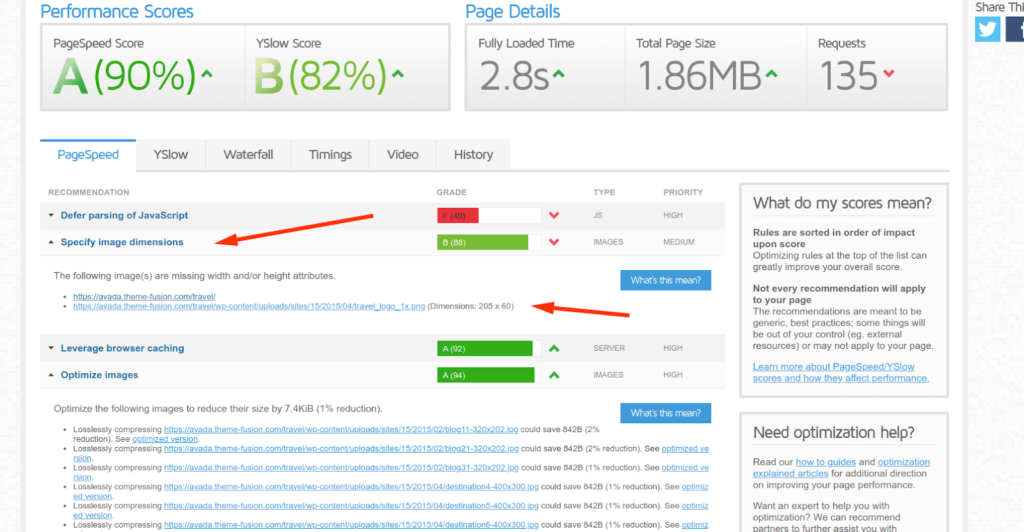Open optimized version link for blog11 image
The width and height of the screenshot is (1024, 532).
165,439
